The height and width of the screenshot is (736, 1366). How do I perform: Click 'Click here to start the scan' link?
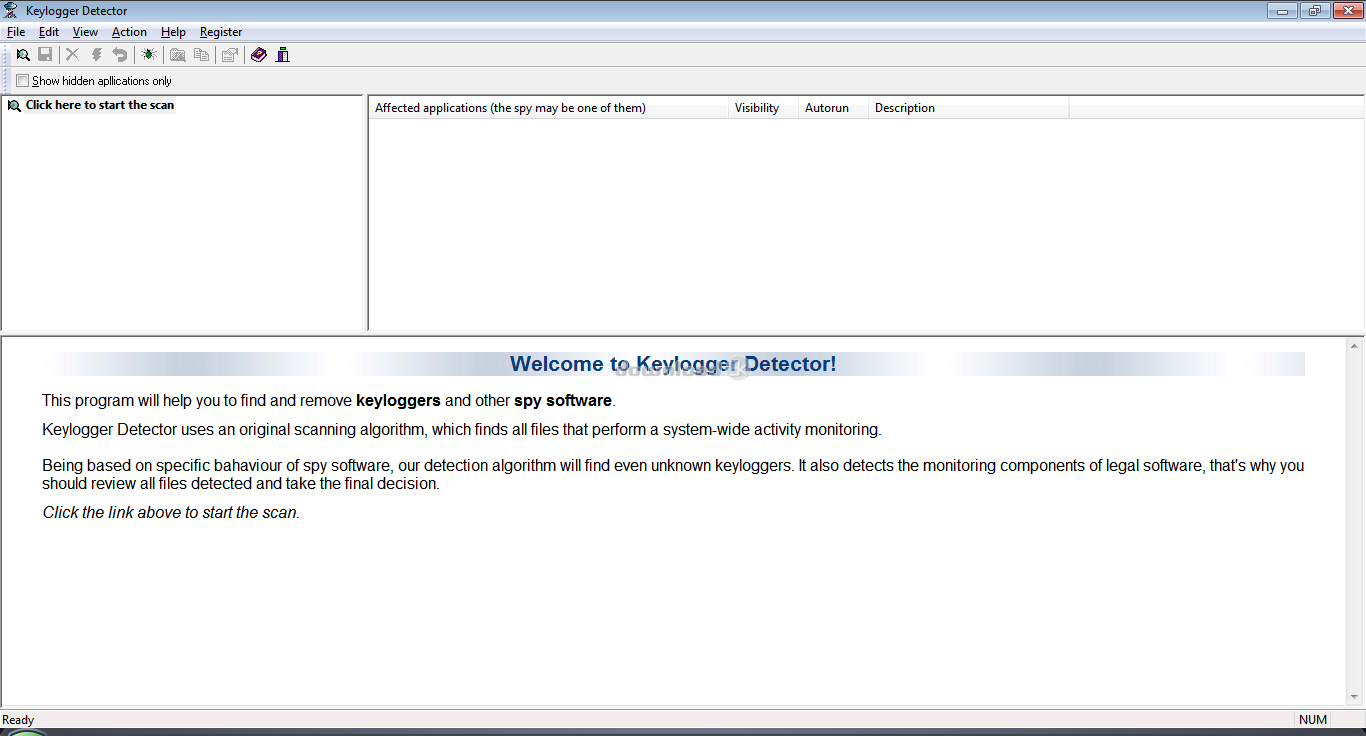tap(100, 105)
